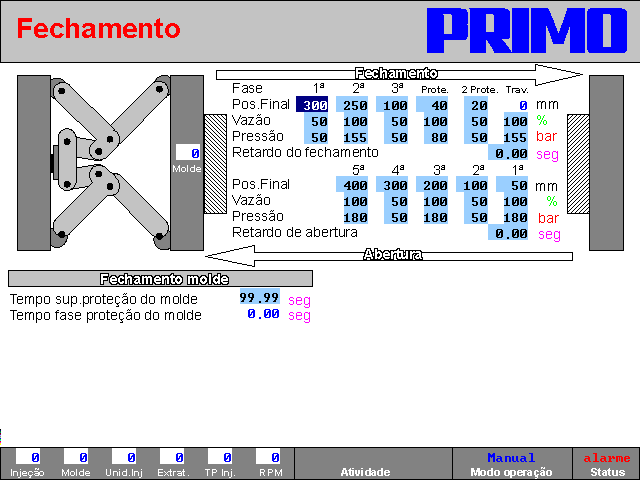Edit closing phase 1 Pressão value 50
This screenshot has height=480, width=640.
[316, 136]
